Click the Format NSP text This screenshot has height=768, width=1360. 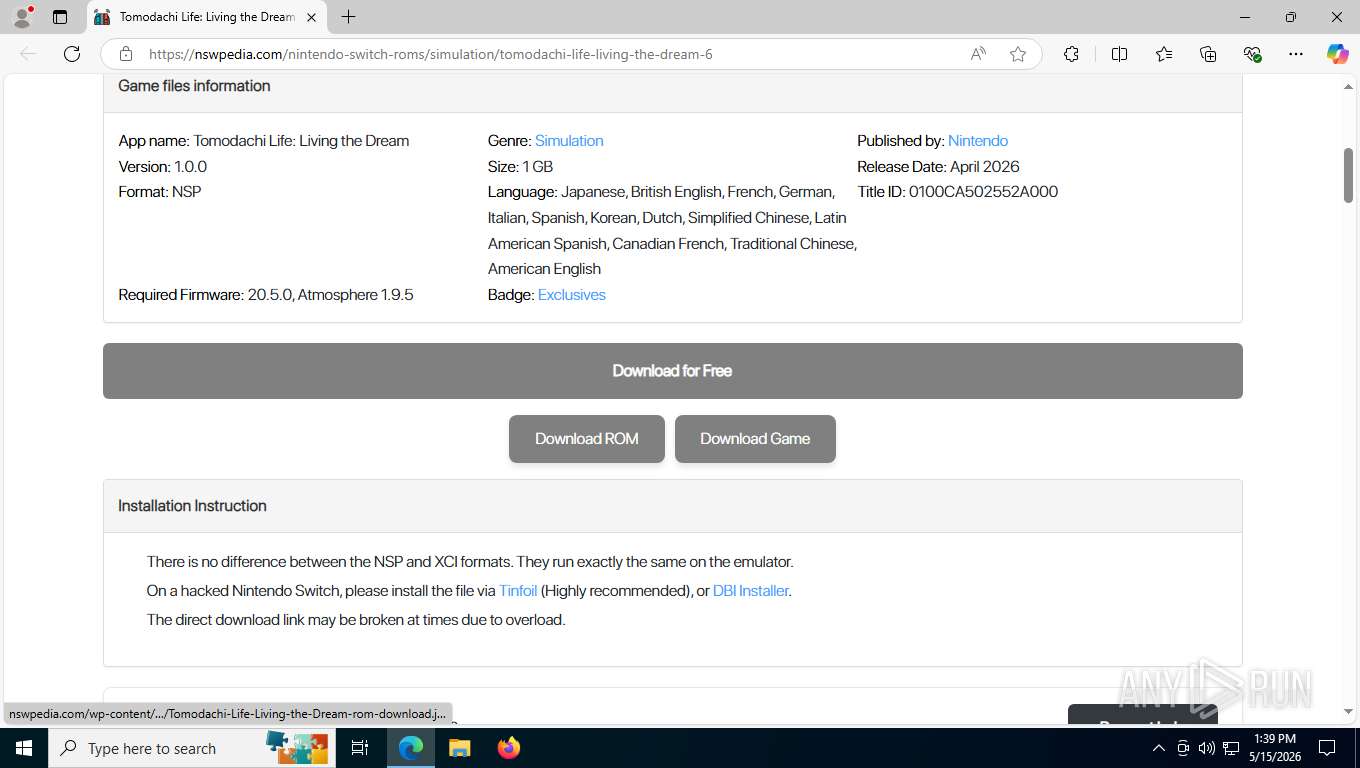point(159,192)
